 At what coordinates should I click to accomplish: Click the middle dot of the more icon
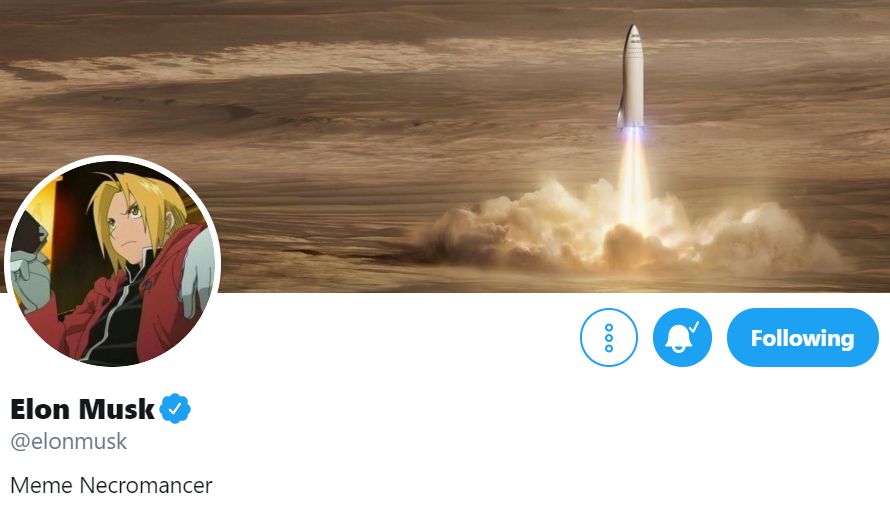coord(608,338)
